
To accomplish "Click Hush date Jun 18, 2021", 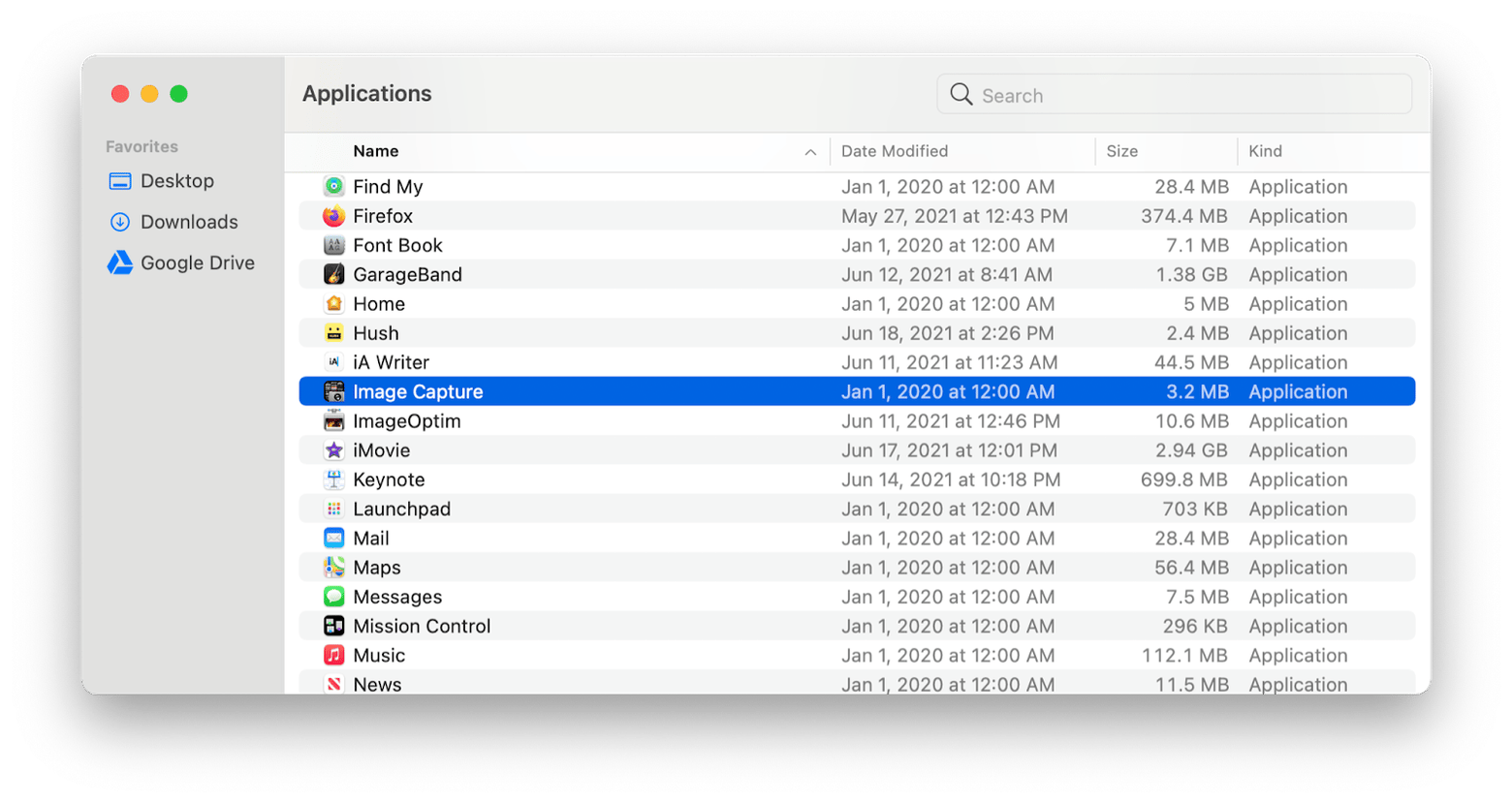I will [x=948, y=333].
